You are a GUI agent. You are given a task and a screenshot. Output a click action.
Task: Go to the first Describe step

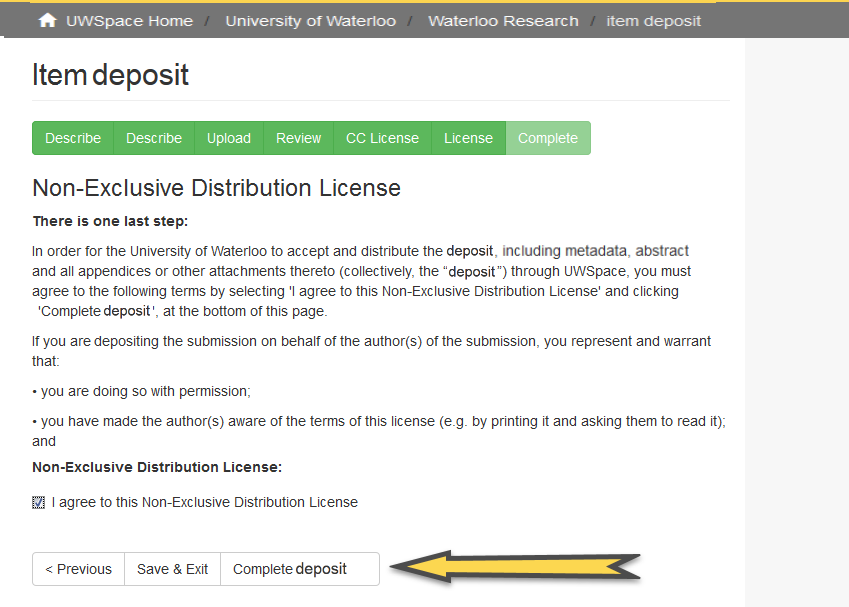coord(72,138)
